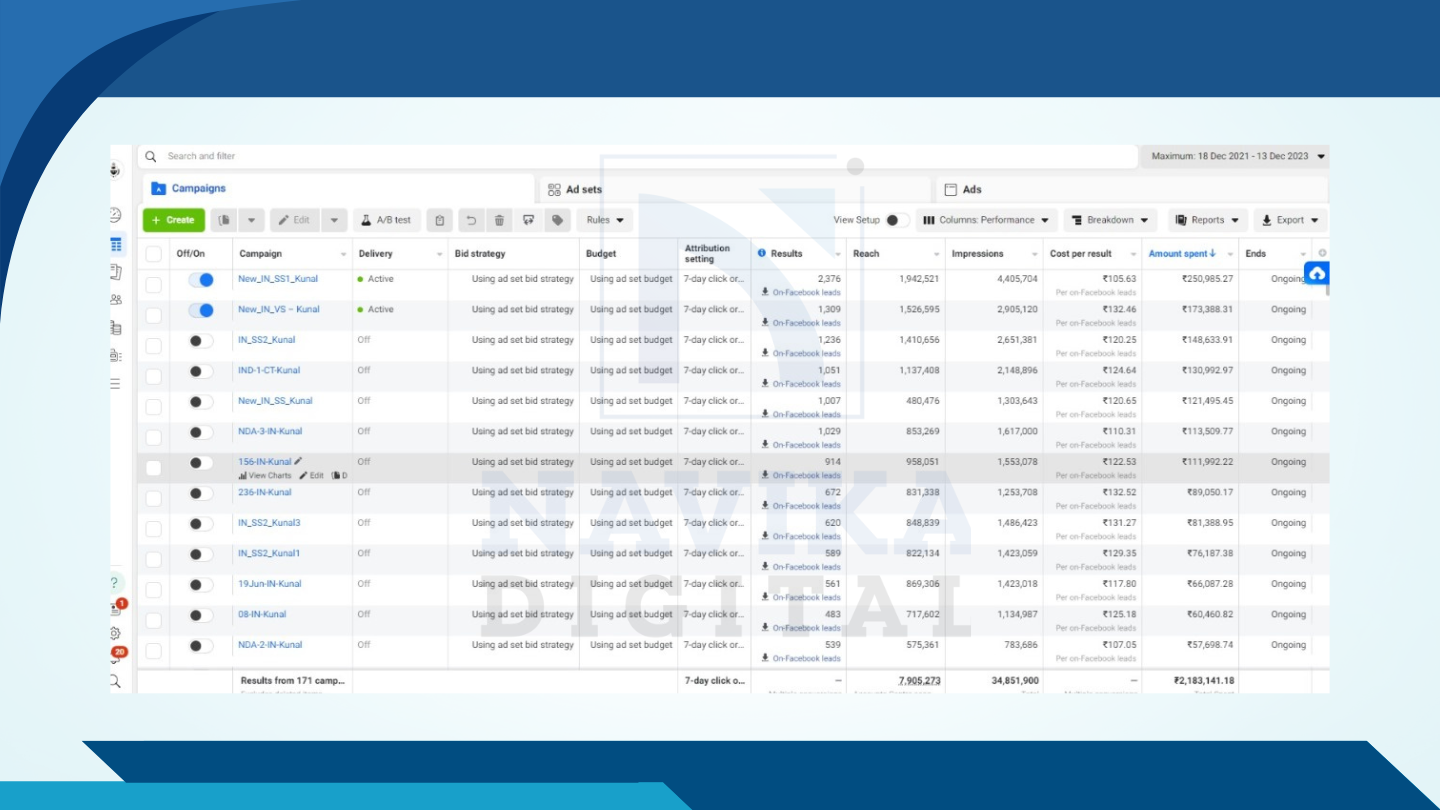Open the date range Maximum dropdown
The height and width of the screenshot is (810, 1440).
tap(1237, 156)
